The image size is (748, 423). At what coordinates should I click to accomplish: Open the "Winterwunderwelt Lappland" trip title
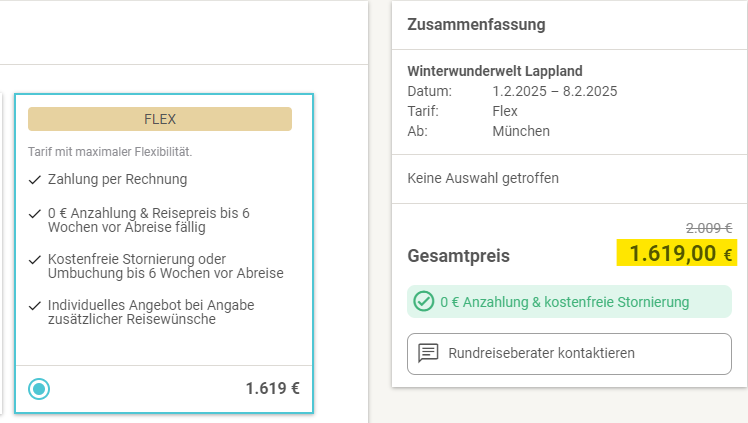coord(495,71)
